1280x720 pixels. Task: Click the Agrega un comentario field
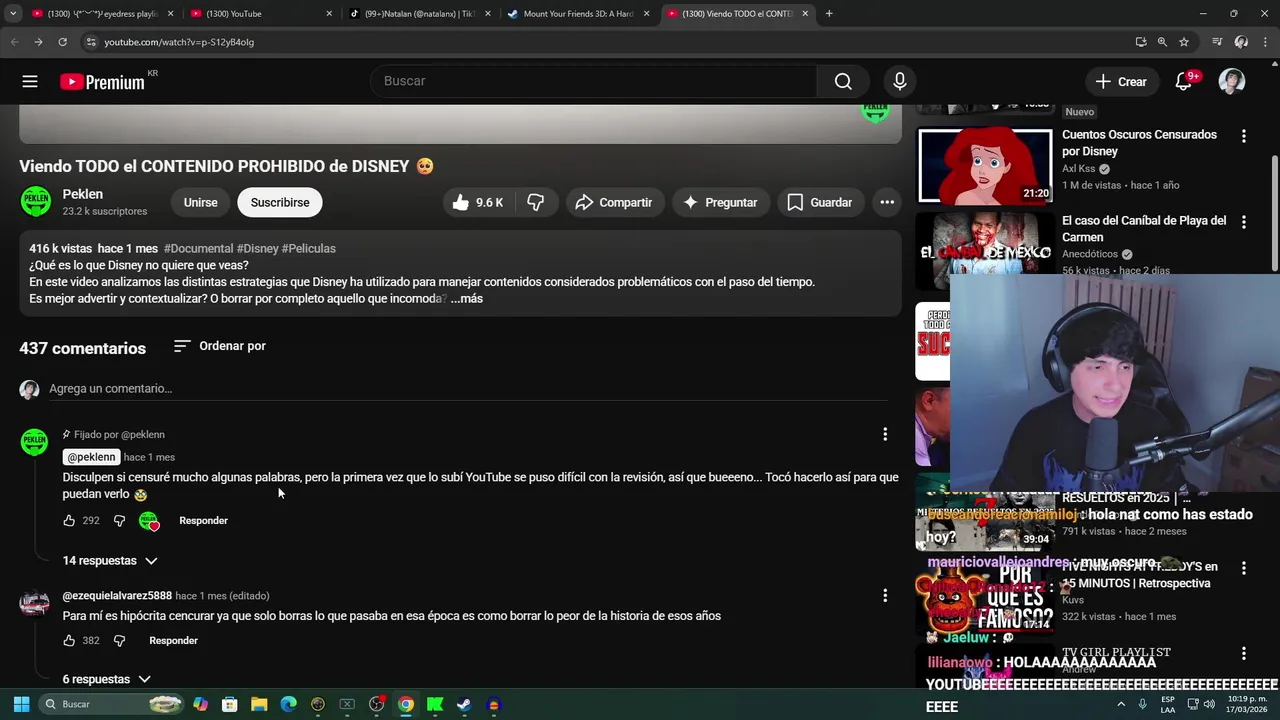coord(470,388)
